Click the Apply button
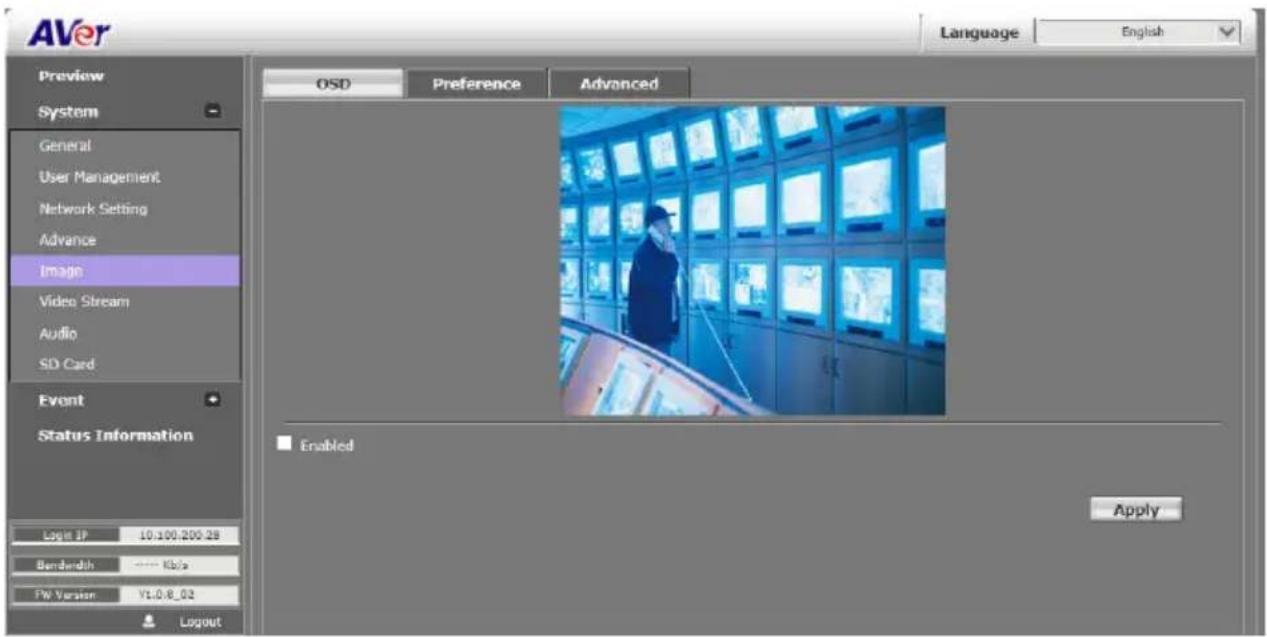Image resolution: width=1267 pixels, height=637 pixels. pos(1136,509)
